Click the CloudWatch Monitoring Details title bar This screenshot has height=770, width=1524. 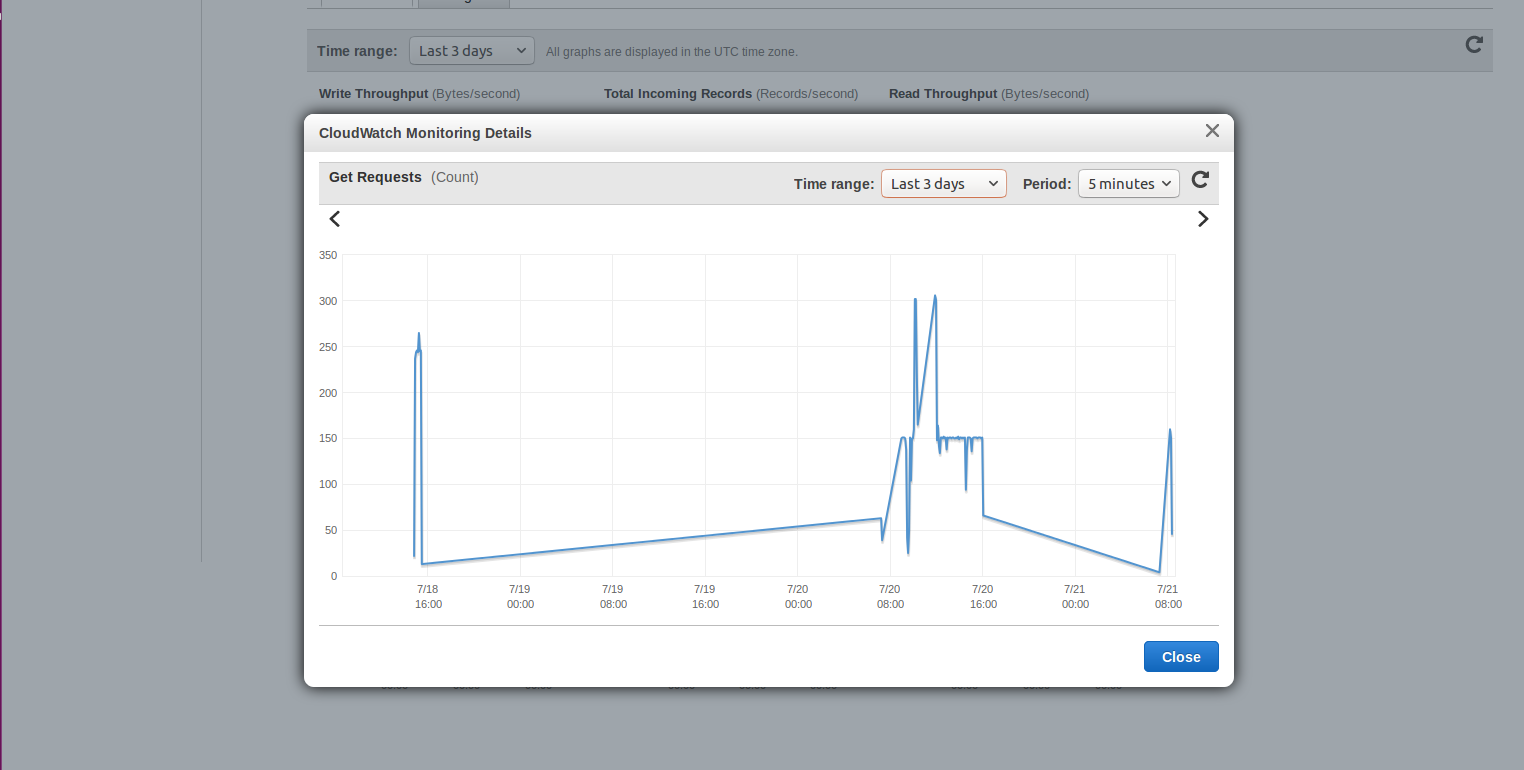[x=425, y=133]
